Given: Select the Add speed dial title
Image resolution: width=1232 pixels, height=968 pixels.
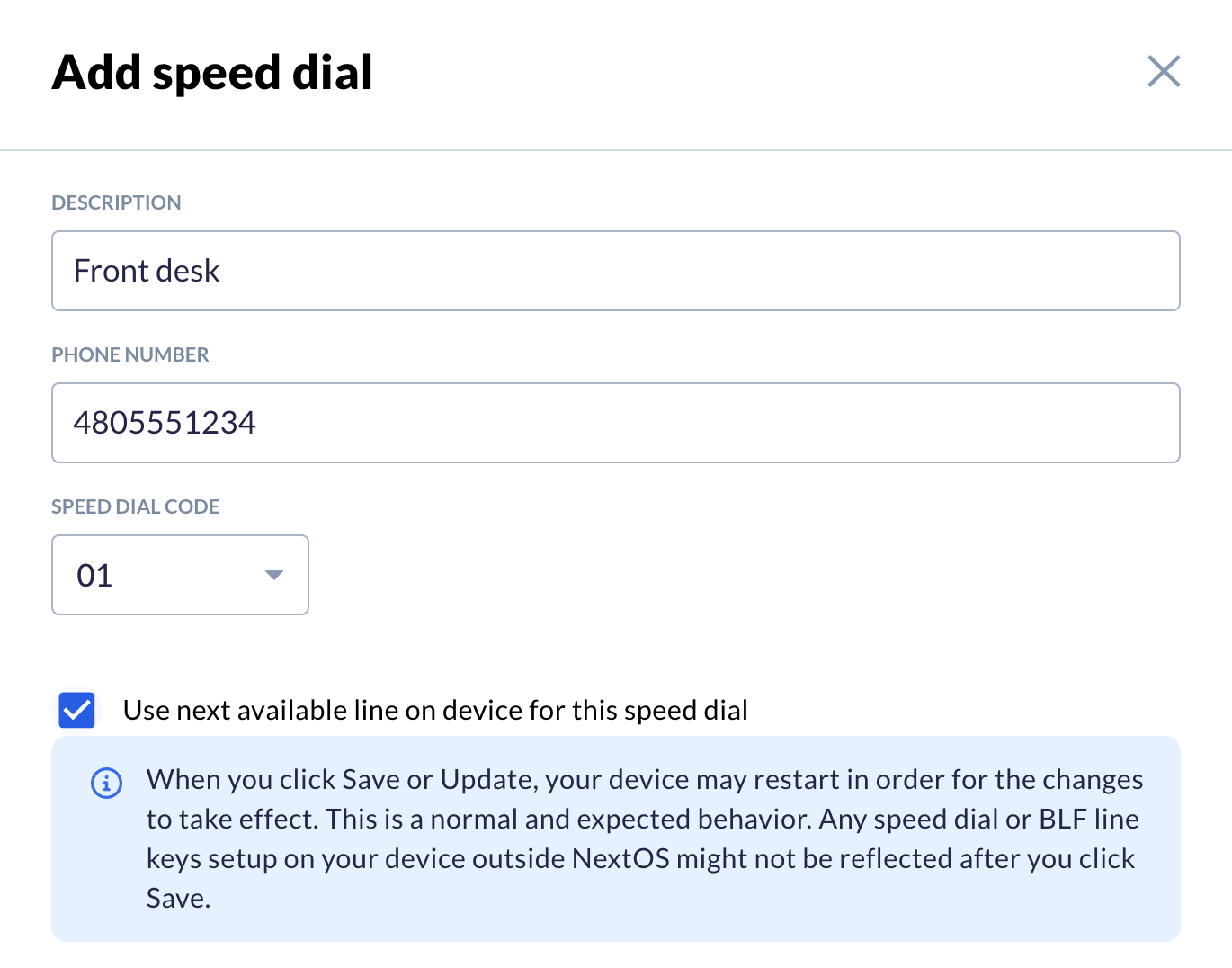Looking at the screenshot, I should coord(212,72).
